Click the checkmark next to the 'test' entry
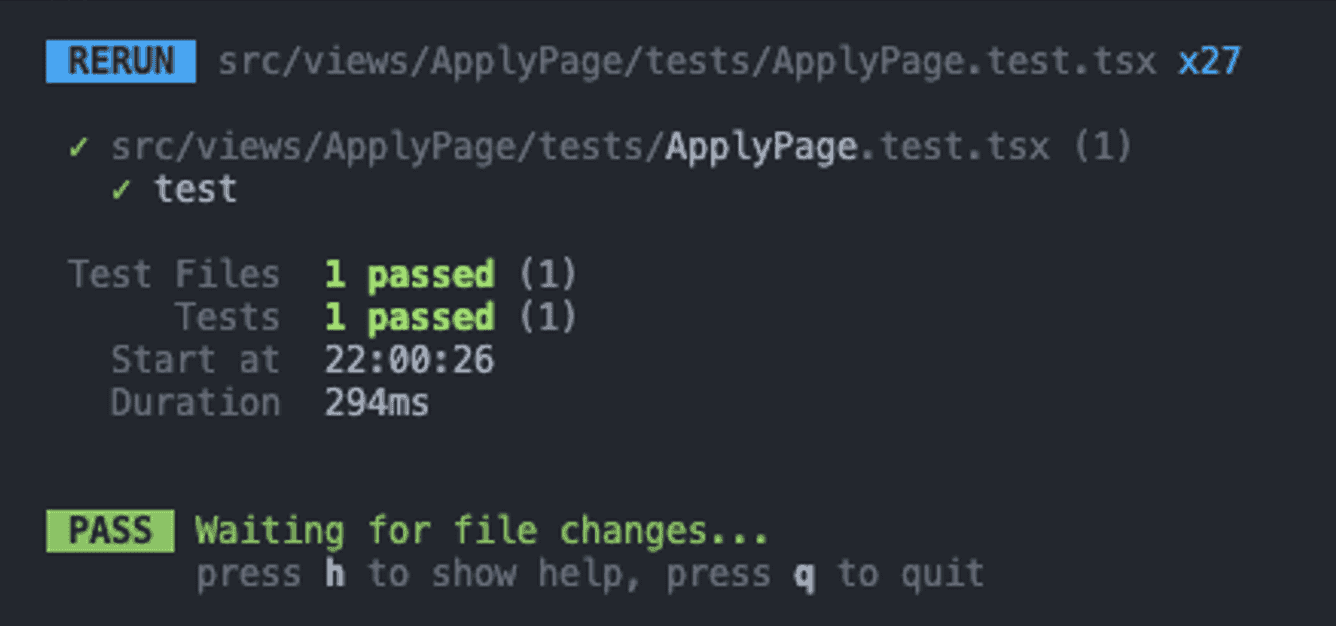 (122, 189)
